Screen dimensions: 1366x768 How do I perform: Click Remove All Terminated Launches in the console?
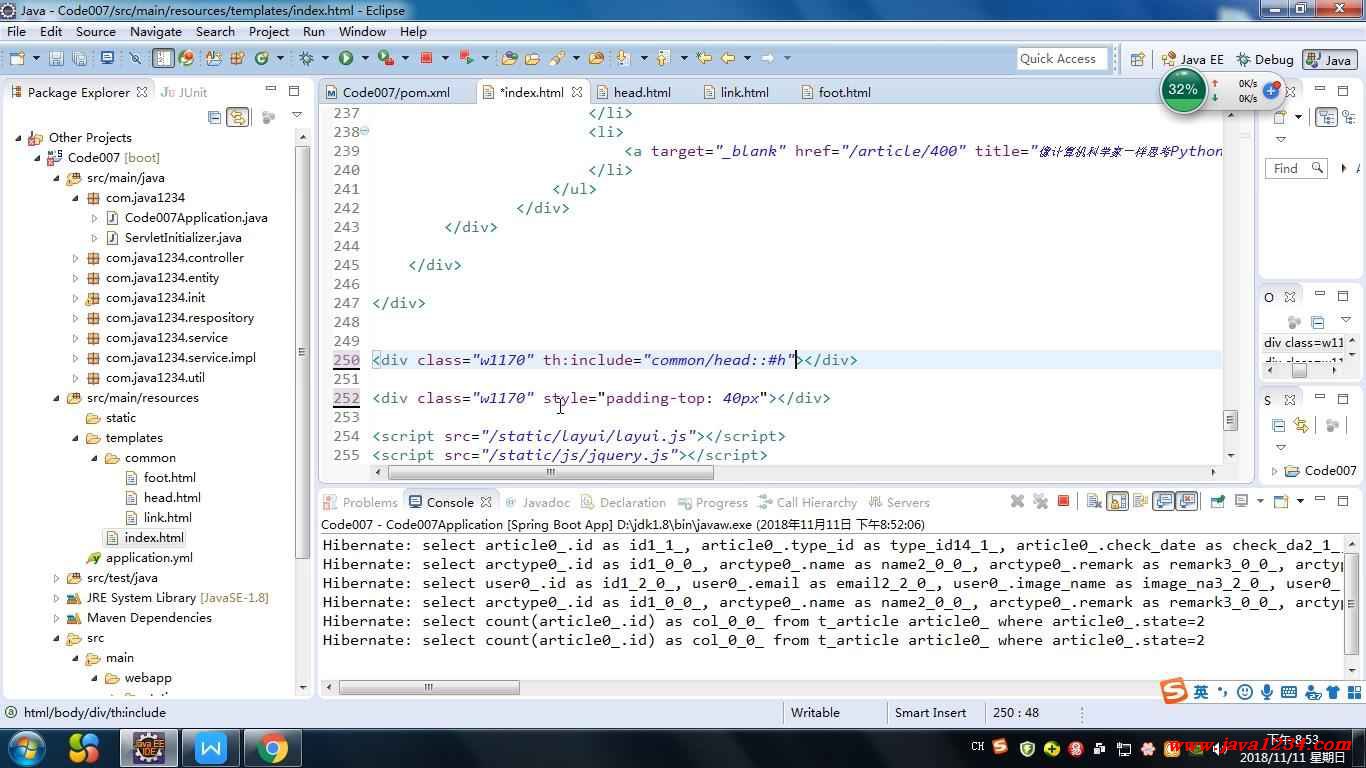(x=1040, y=501)
